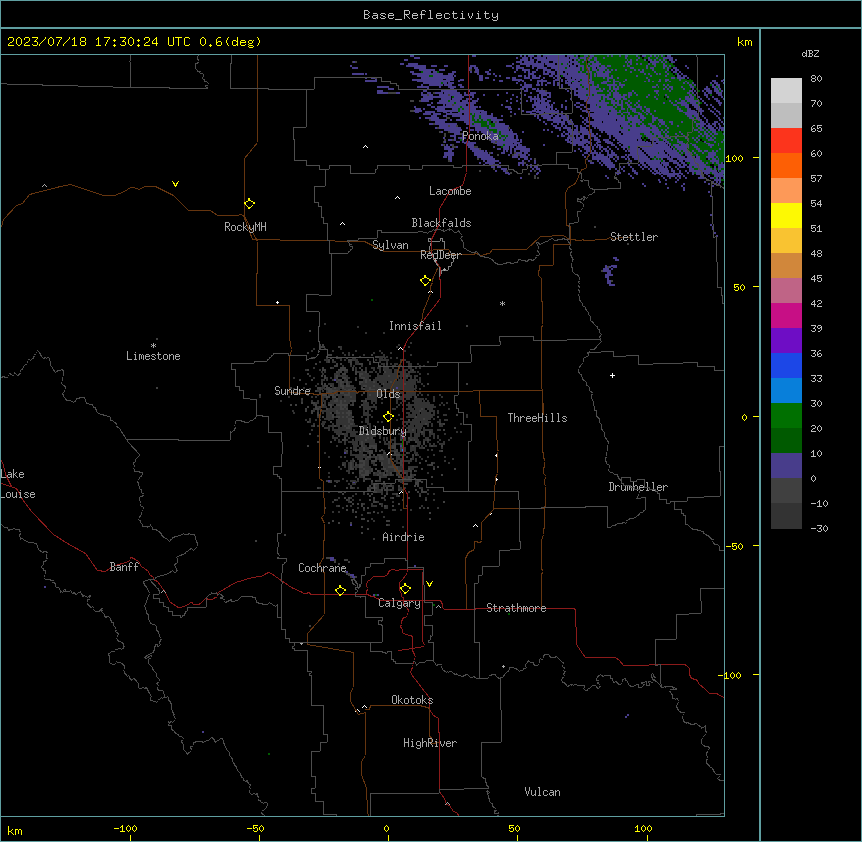Click the 2023/07/18 17:30:24 UTC timestamp

[99, 42]
